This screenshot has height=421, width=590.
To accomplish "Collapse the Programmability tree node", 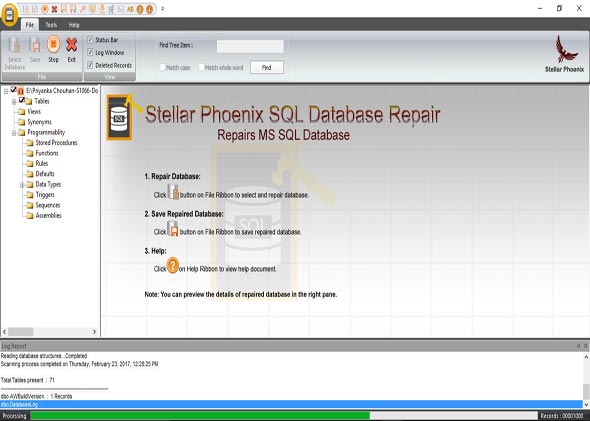I will (x=14, y=133).
